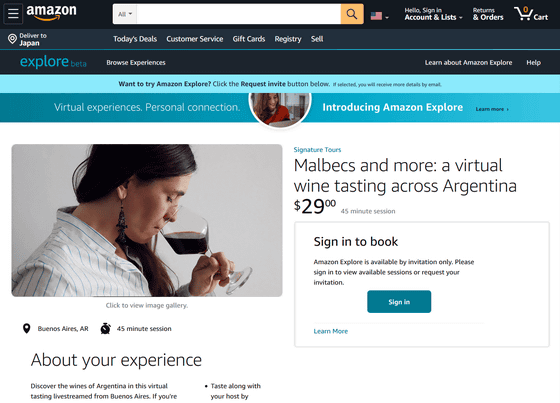Click the Amazon logo
Image resolution: width=560 pixels, height=403 pixels.
[51, 13]
